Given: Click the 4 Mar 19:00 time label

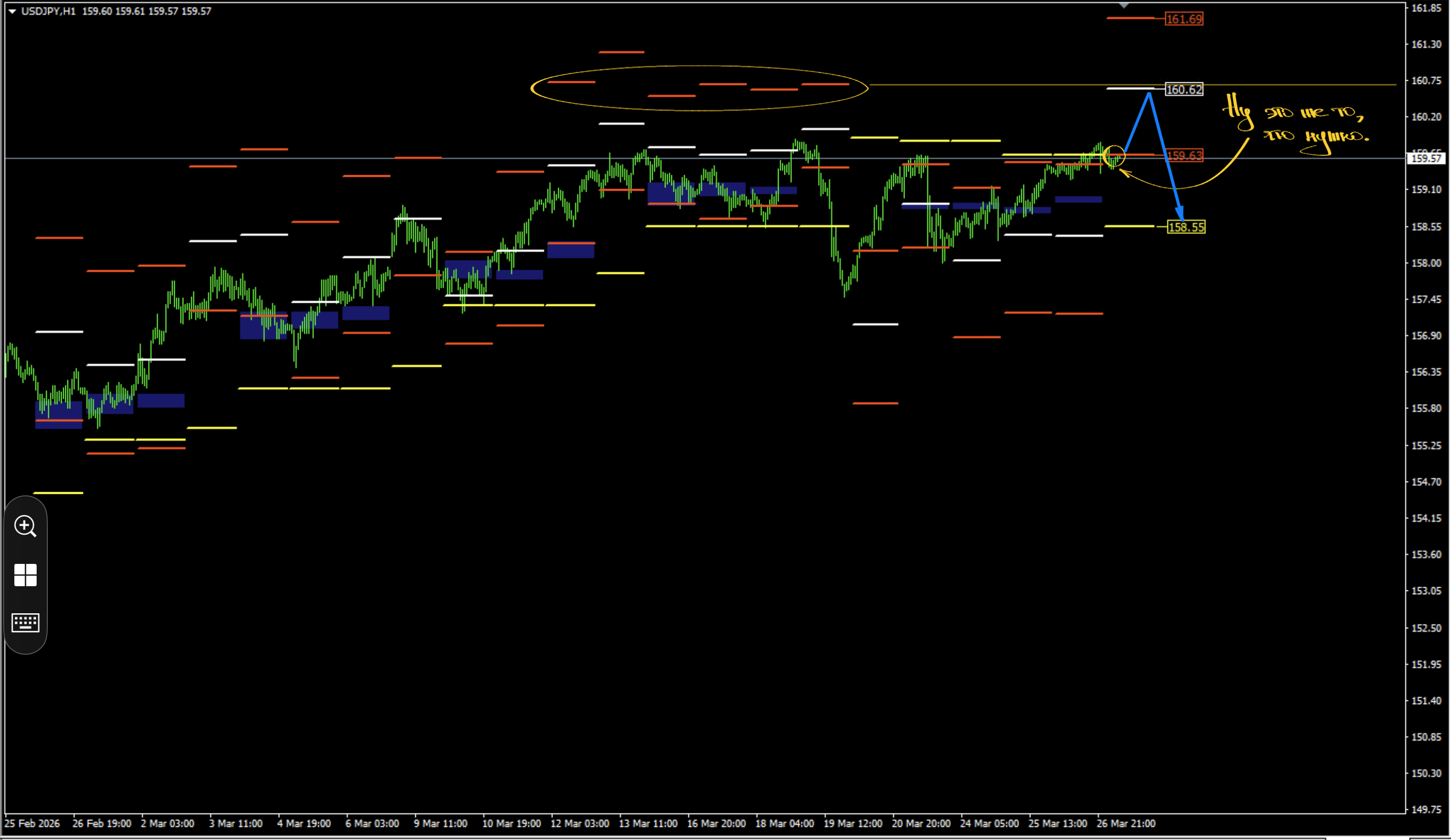Looking at the screenshot, I should 304,824.
